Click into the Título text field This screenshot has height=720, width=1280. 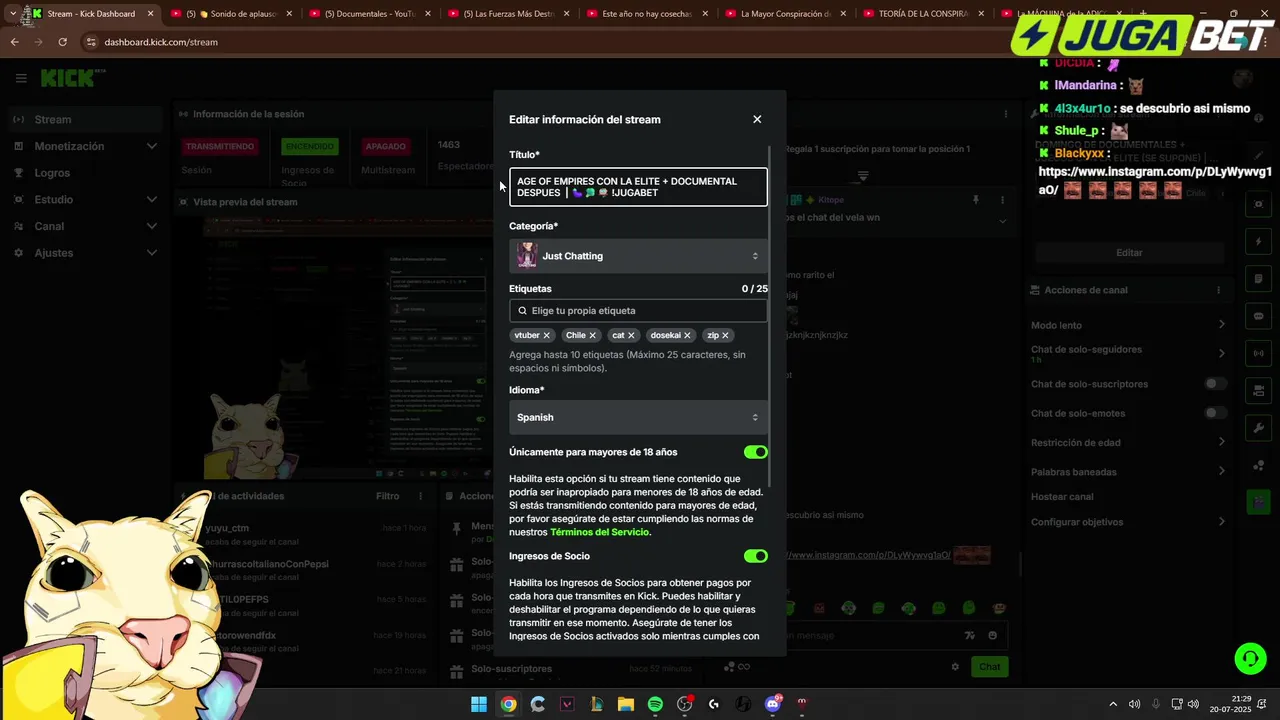tap(638, 187)
